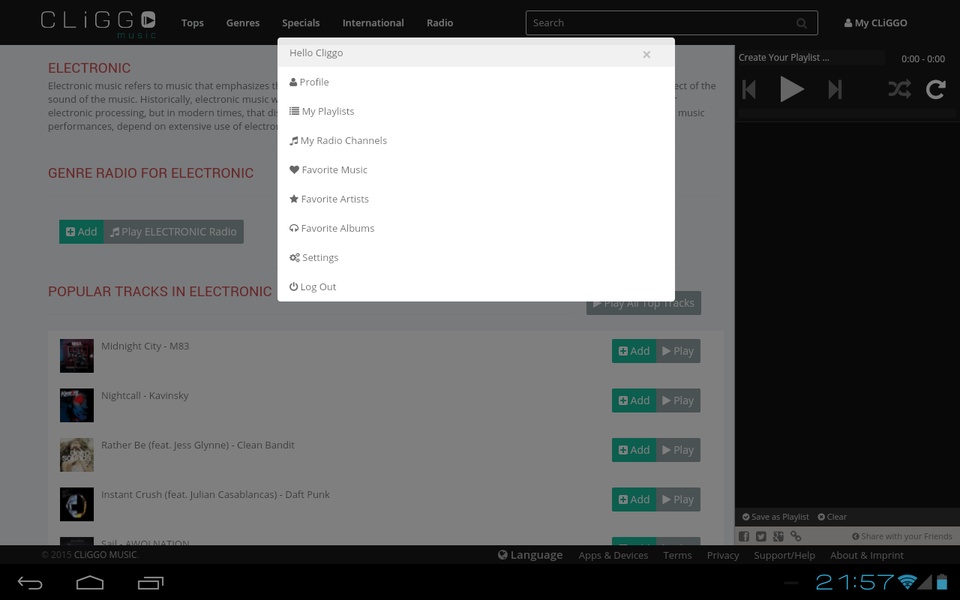Image resolution: width=960 pixels, height=600 pixels.
Task: Tap the Android back button
Action: coord(29,583)
